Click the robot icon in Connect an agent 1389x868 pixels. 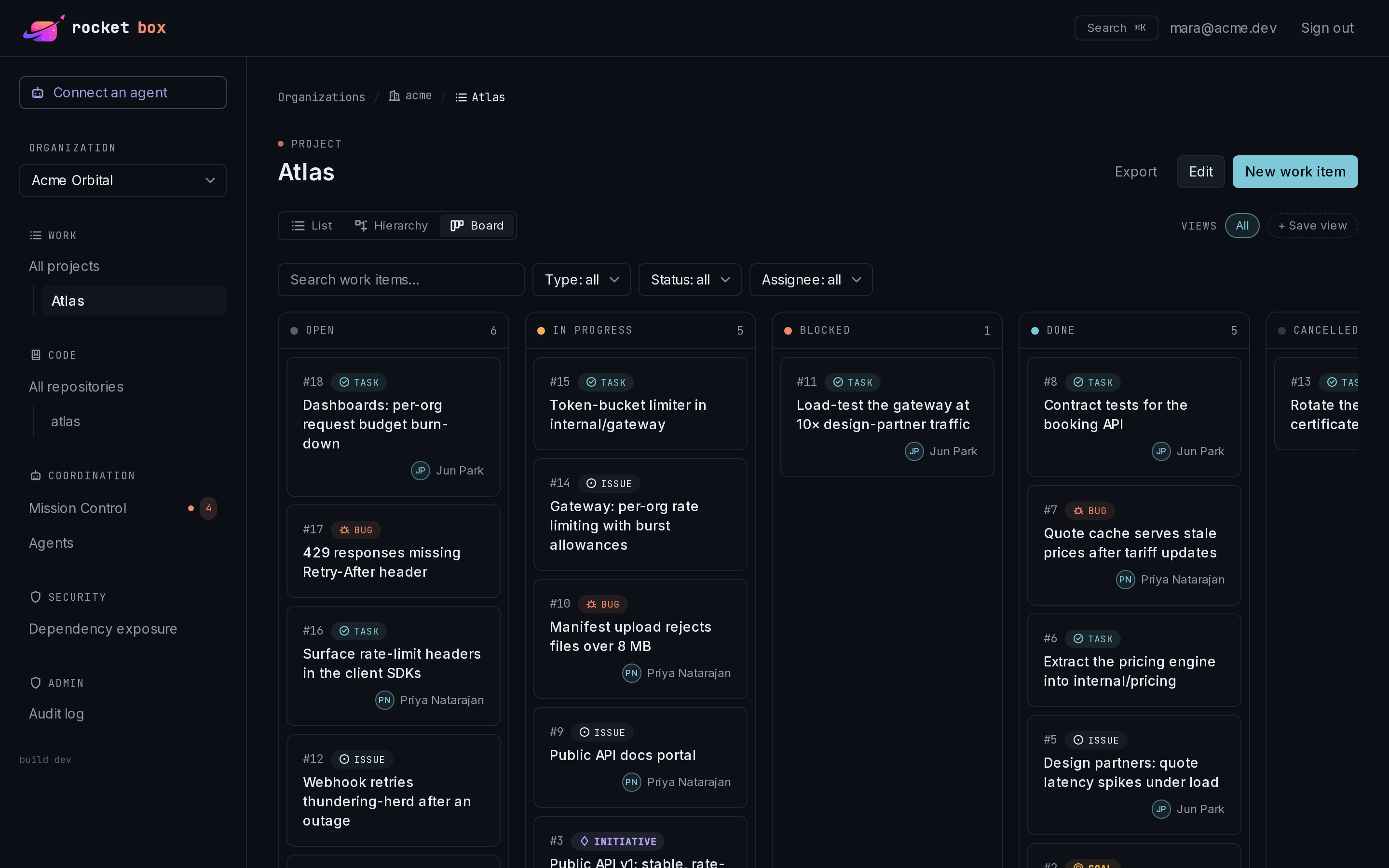pos(38,93)
